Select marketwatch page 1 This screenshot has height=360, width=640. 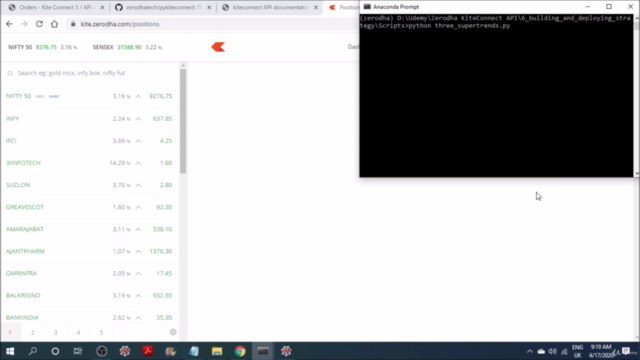10,332
